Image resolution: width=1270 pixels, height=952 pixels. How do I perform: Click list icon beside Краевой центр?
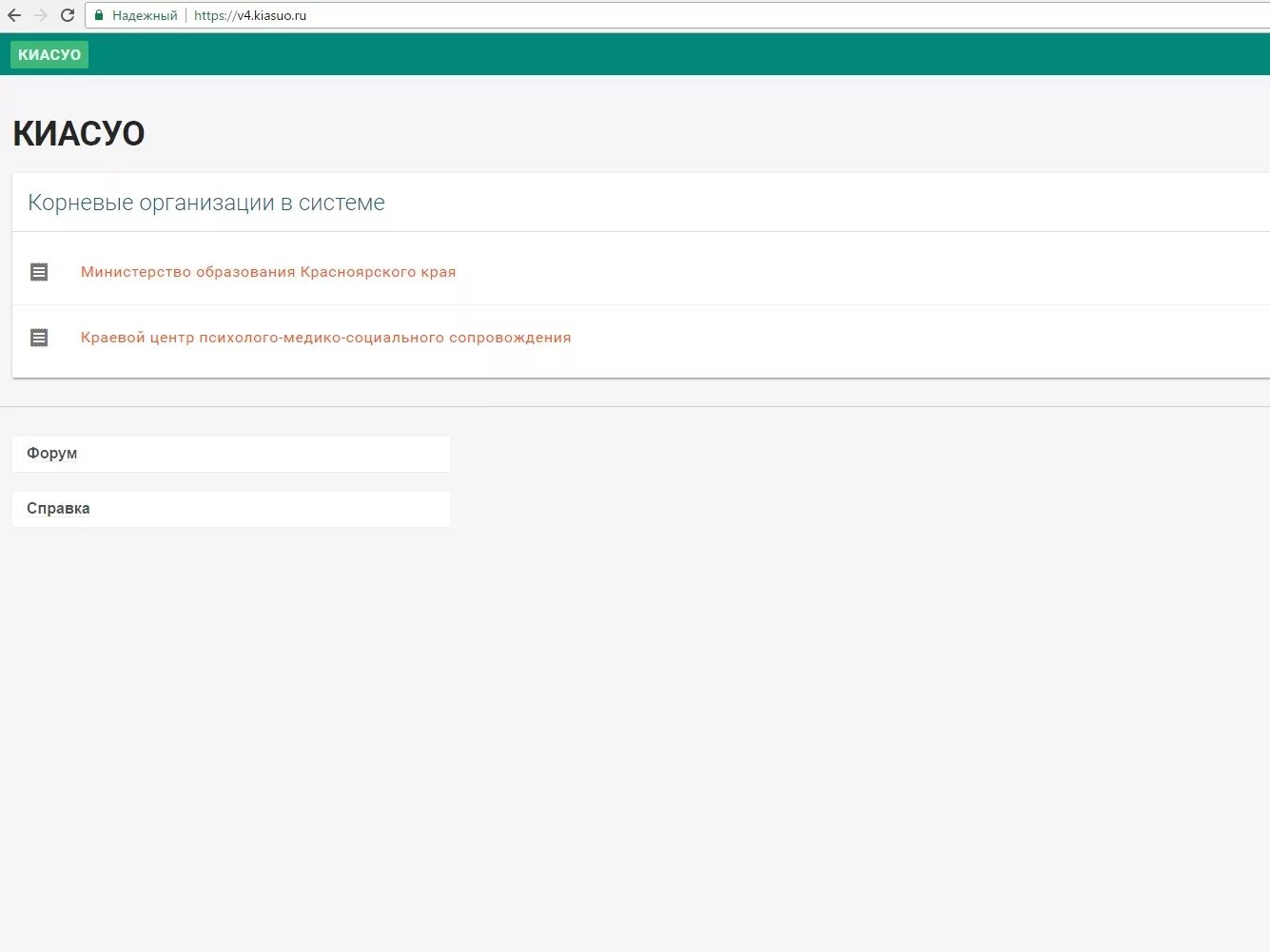pyautogui.click(x=39, y=338)
